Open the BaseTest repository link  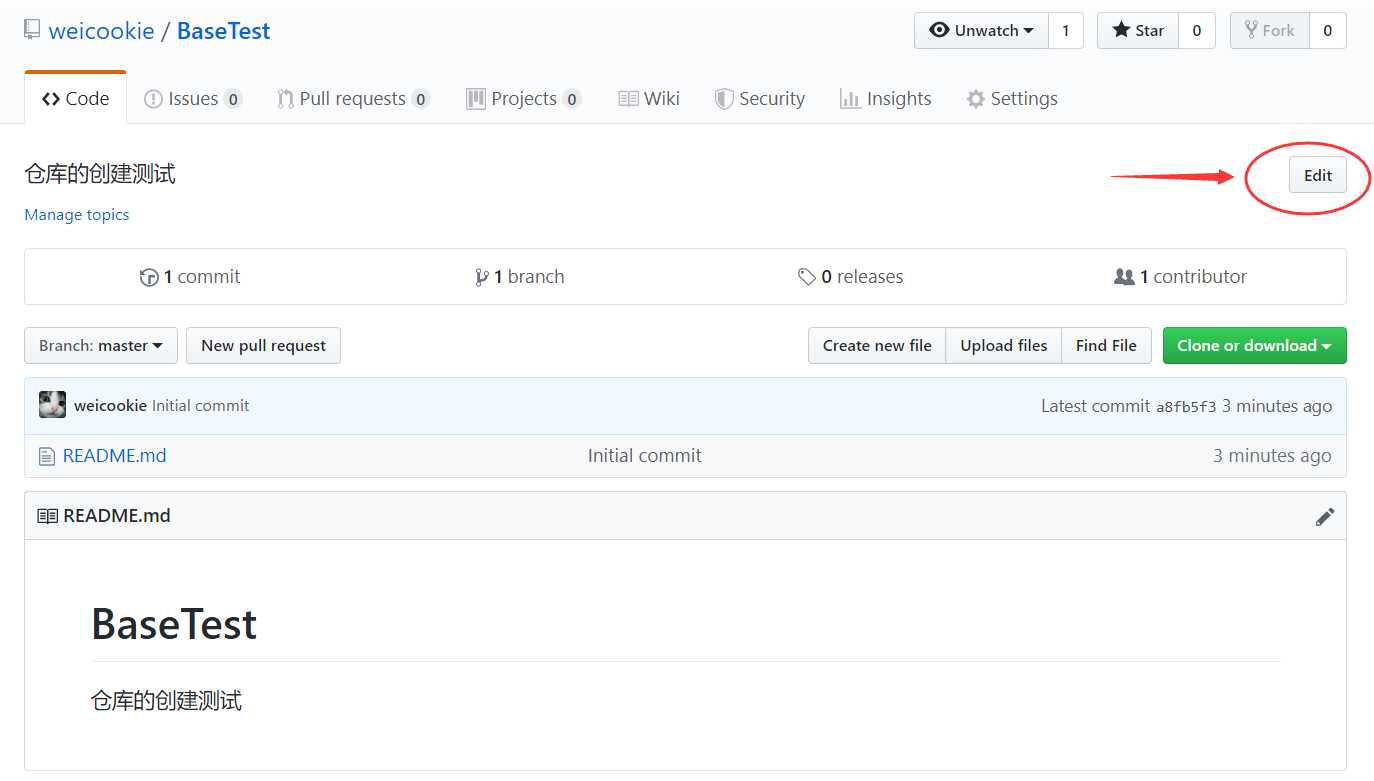click(223, 31)
